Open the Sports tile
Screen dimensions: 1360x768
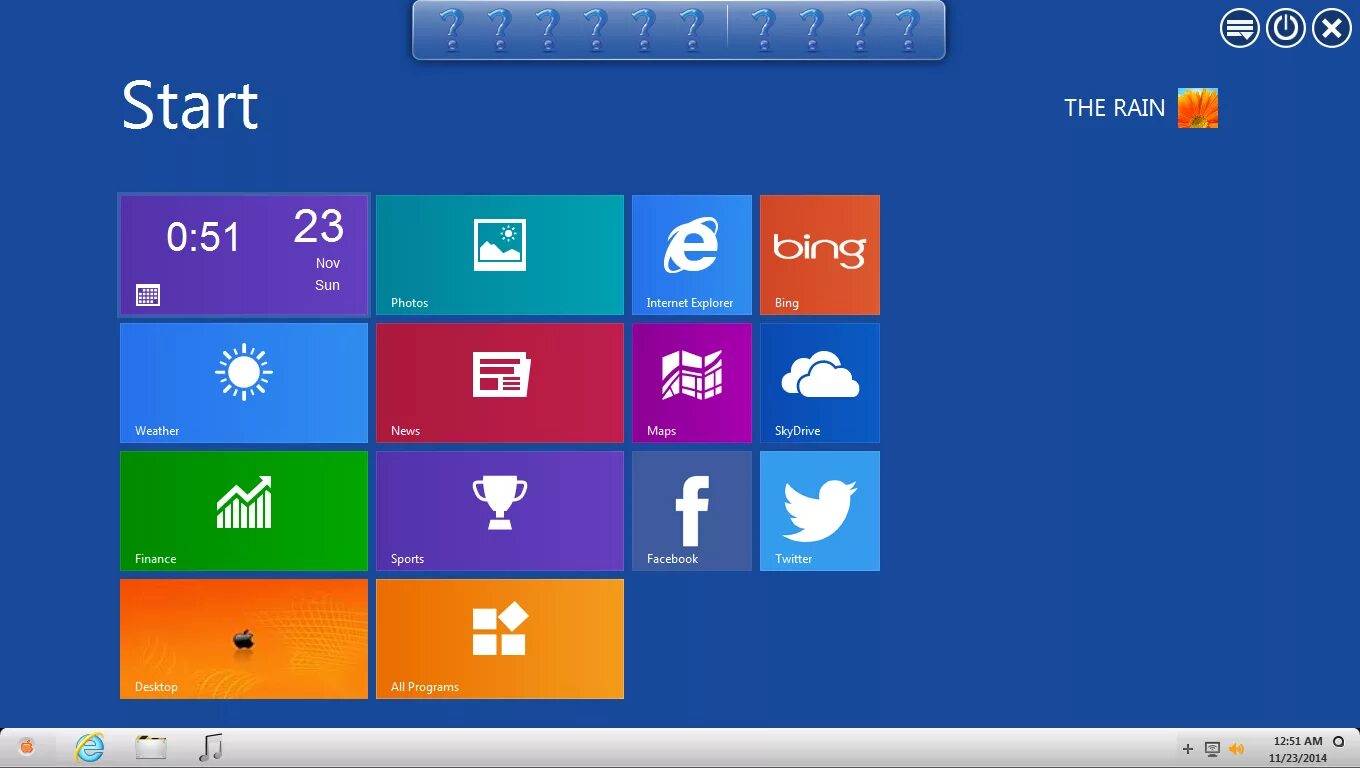point(500,511)
